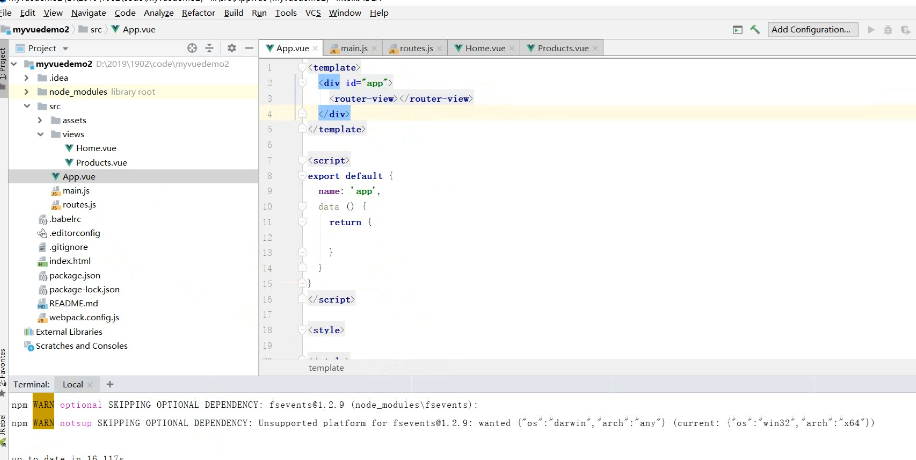Click External Libraries icon in tree
Viewport: 916px width, 460px height.
29,332
